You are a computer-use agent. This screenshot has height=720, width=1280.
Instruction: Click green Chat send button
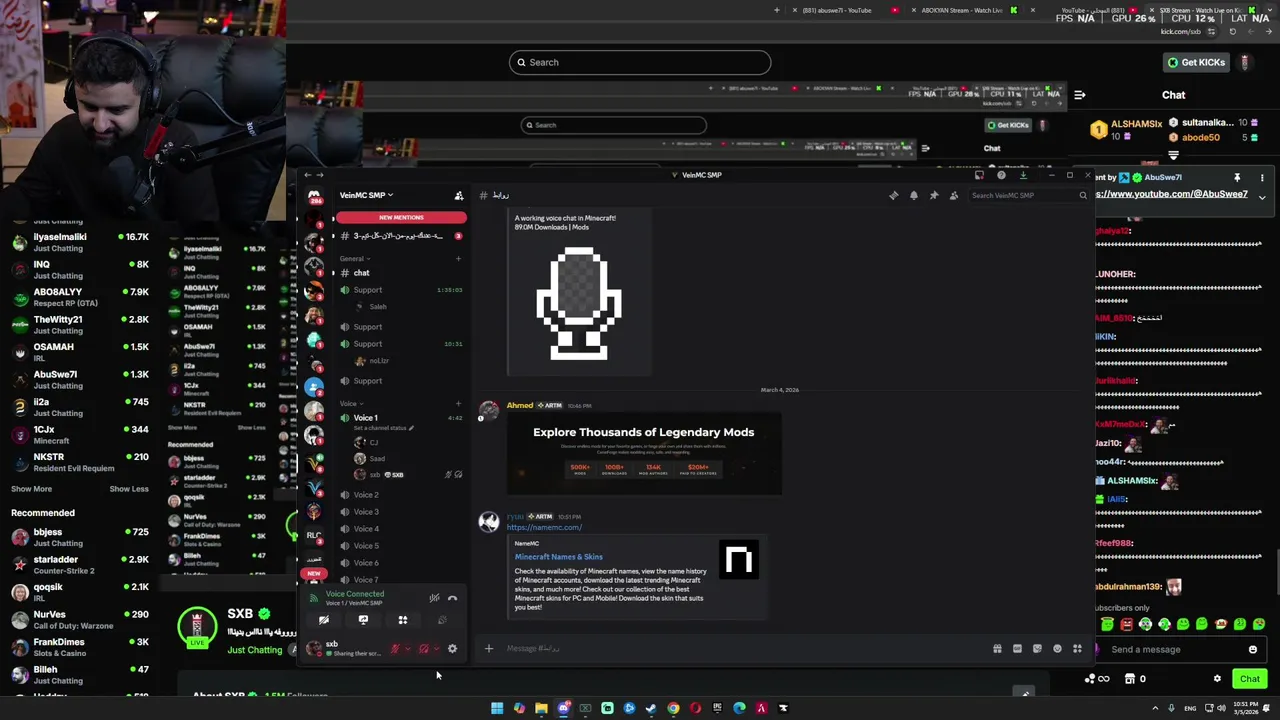(1250, 679)
